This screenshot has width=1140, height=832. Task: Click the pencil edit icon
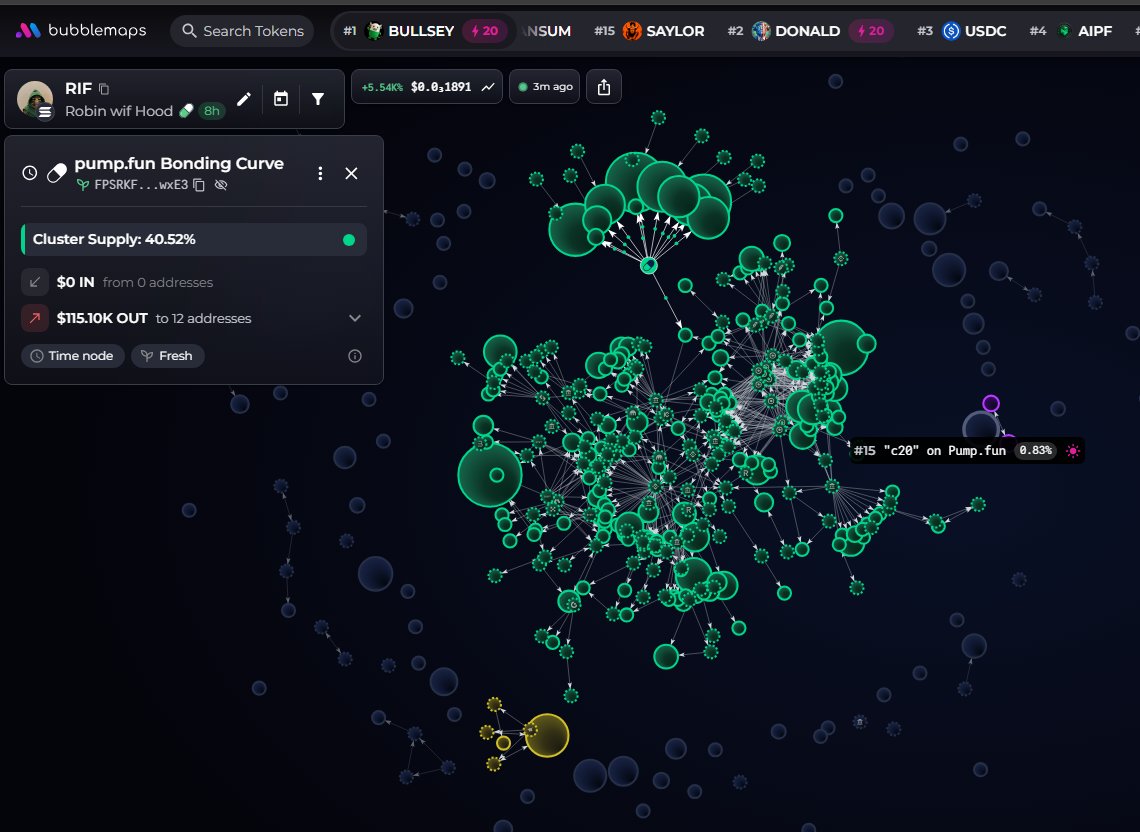click(244, 99)
